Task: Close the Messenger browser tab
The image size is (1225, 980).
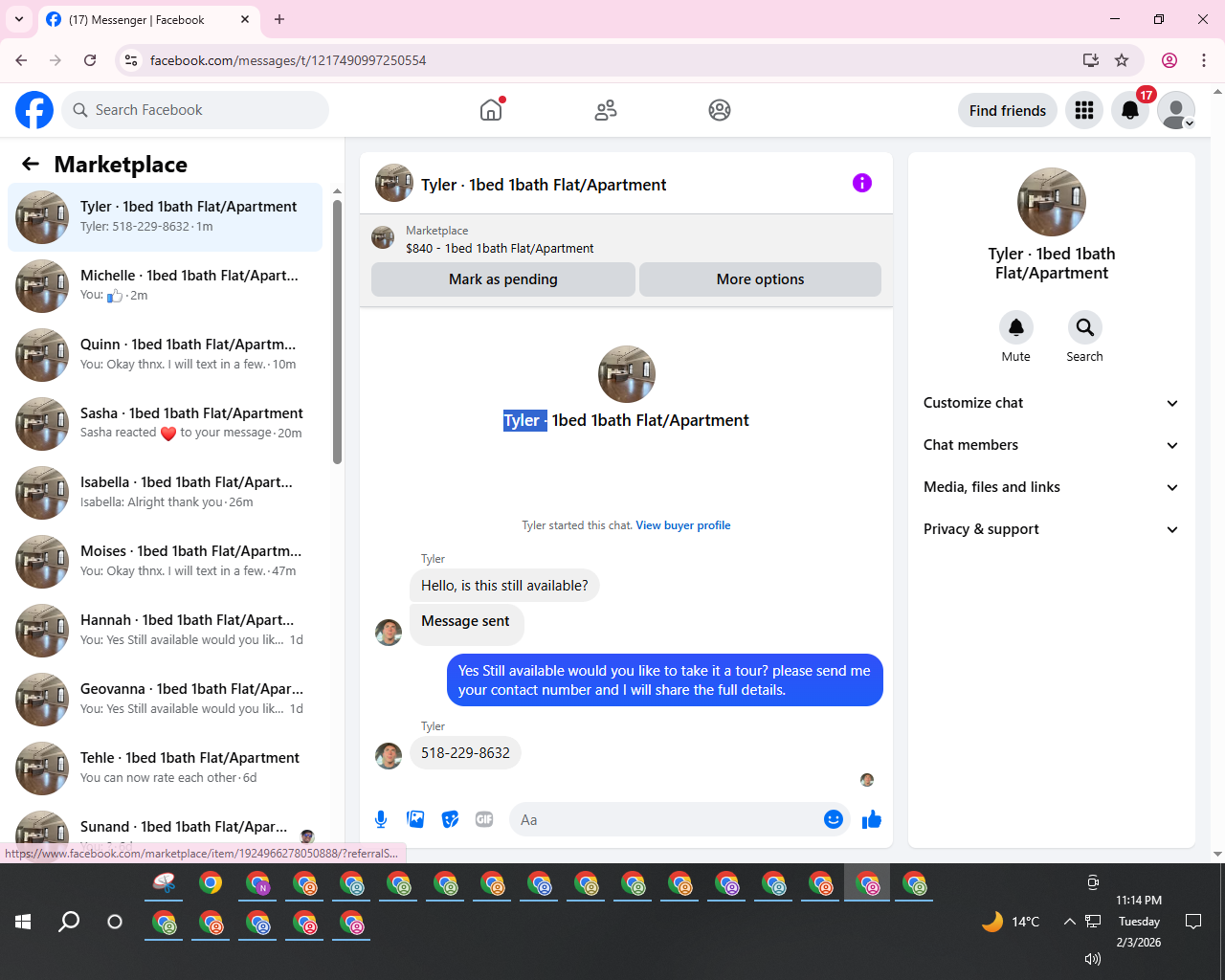Action: point(245,19)
